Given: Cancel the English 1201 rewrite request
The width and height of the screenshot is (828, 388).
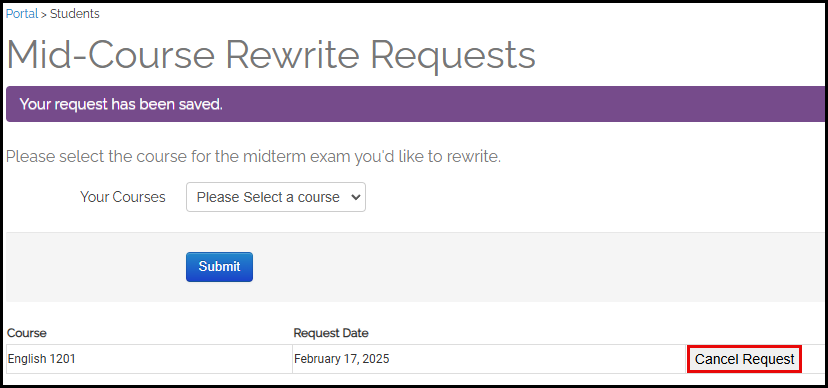Looking at the screenshot, I should click(x=744, y=359).
